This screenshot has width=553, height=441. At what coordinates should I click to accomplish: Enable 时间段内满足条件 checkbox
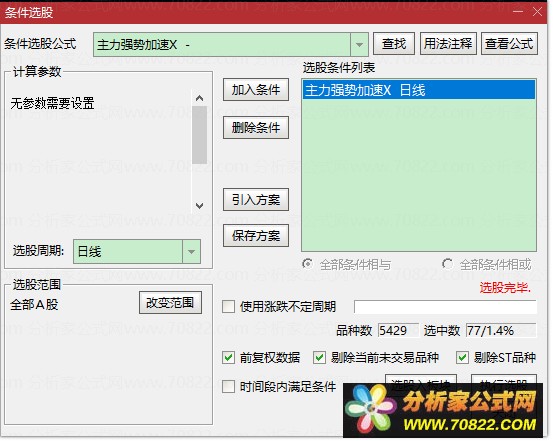pyautogui.click(x=229, y=386)
